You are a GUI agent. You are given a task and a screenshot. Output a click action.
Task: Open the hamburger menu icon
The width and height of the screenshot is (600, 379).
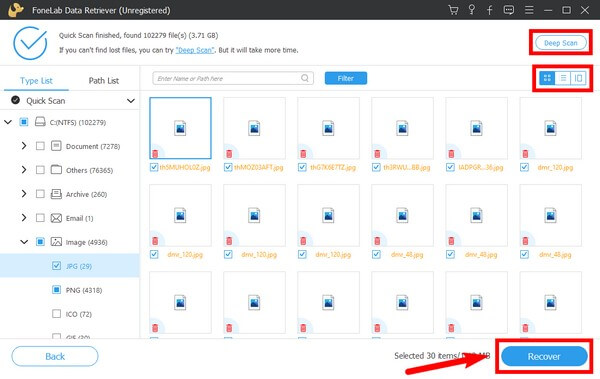529,10
